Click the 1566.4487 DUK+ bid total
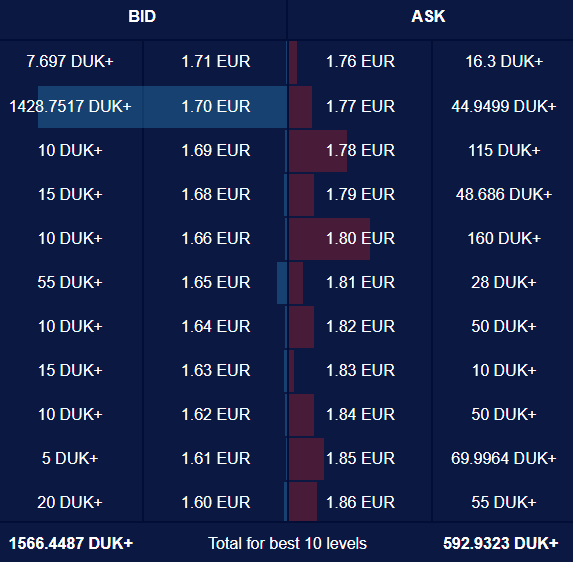The width and height of the screenshot is (573, 562). (71, 543)
